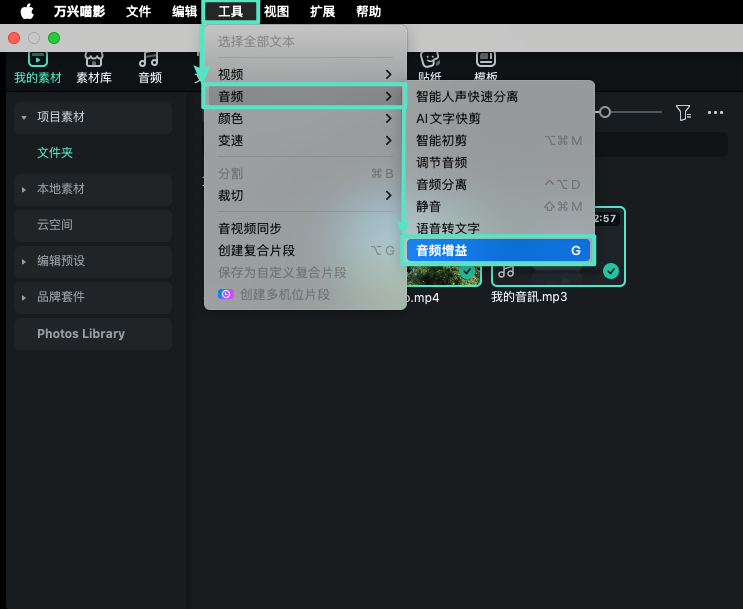743x609 pixels.
Task: Select 语音转文字 in the submenu
Action: coord(498,228)
